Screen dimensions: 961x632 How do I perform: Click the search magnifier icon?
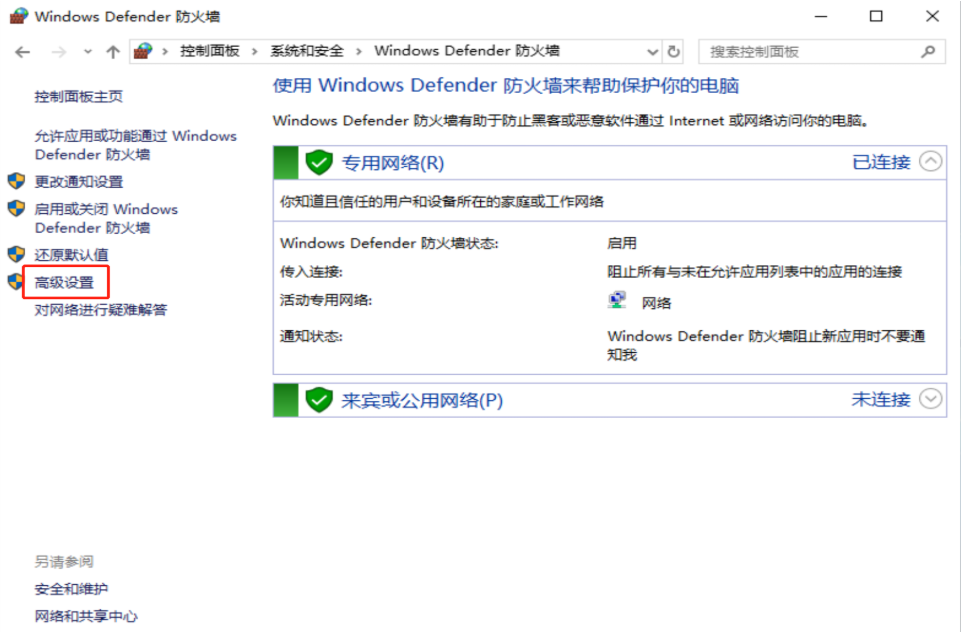click(x=929, y=52)
